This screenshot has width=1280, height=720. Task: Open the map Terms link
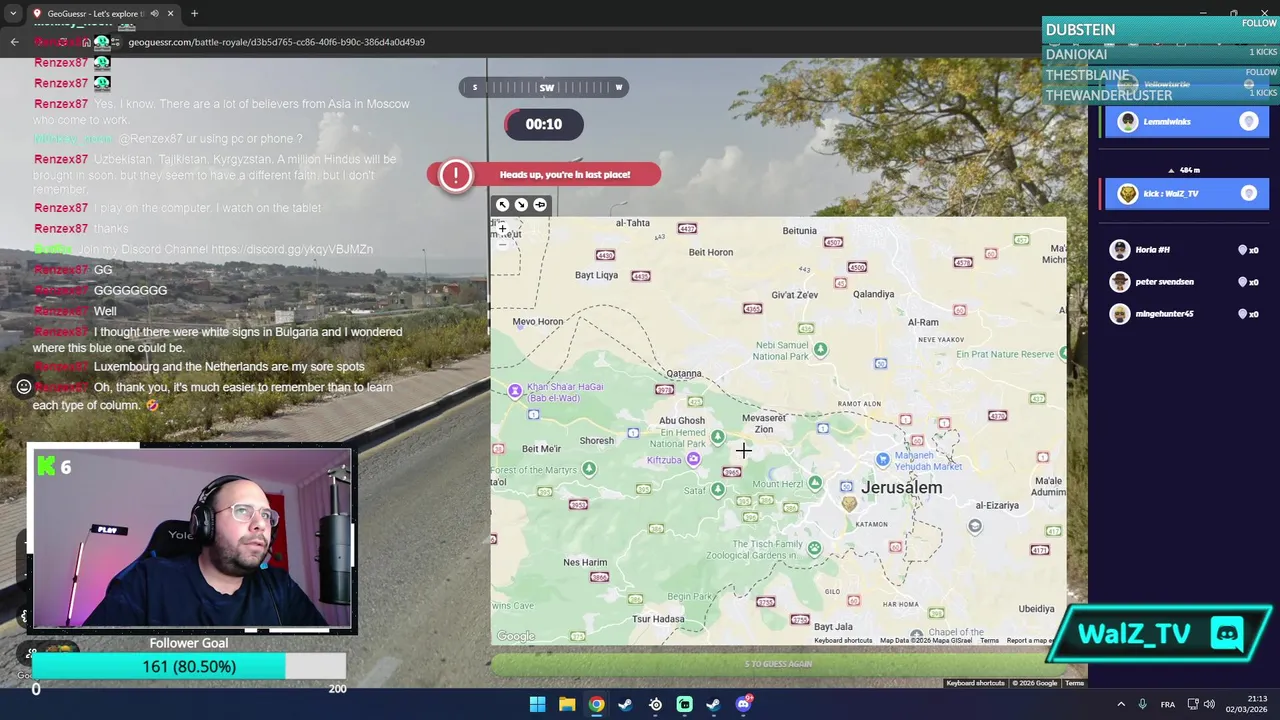989,641
